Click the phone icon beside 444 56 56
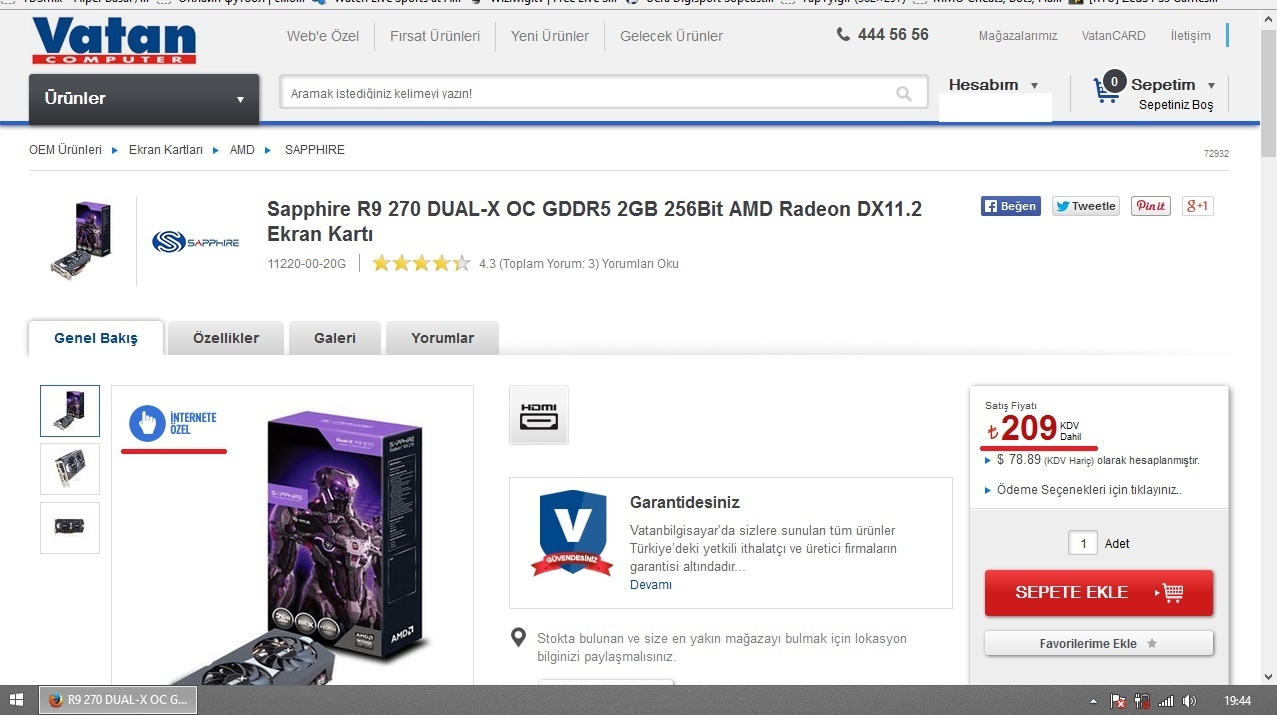 (844, 35)
